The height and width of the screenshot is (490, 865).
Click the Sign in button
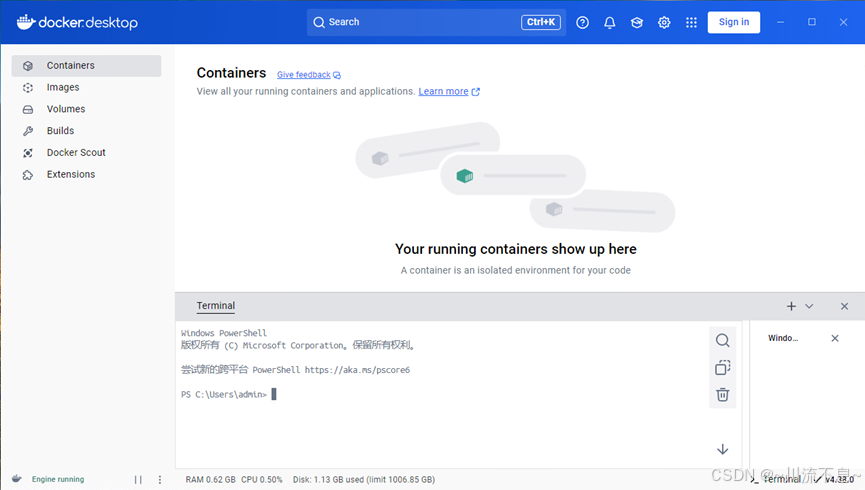point(734,22)
